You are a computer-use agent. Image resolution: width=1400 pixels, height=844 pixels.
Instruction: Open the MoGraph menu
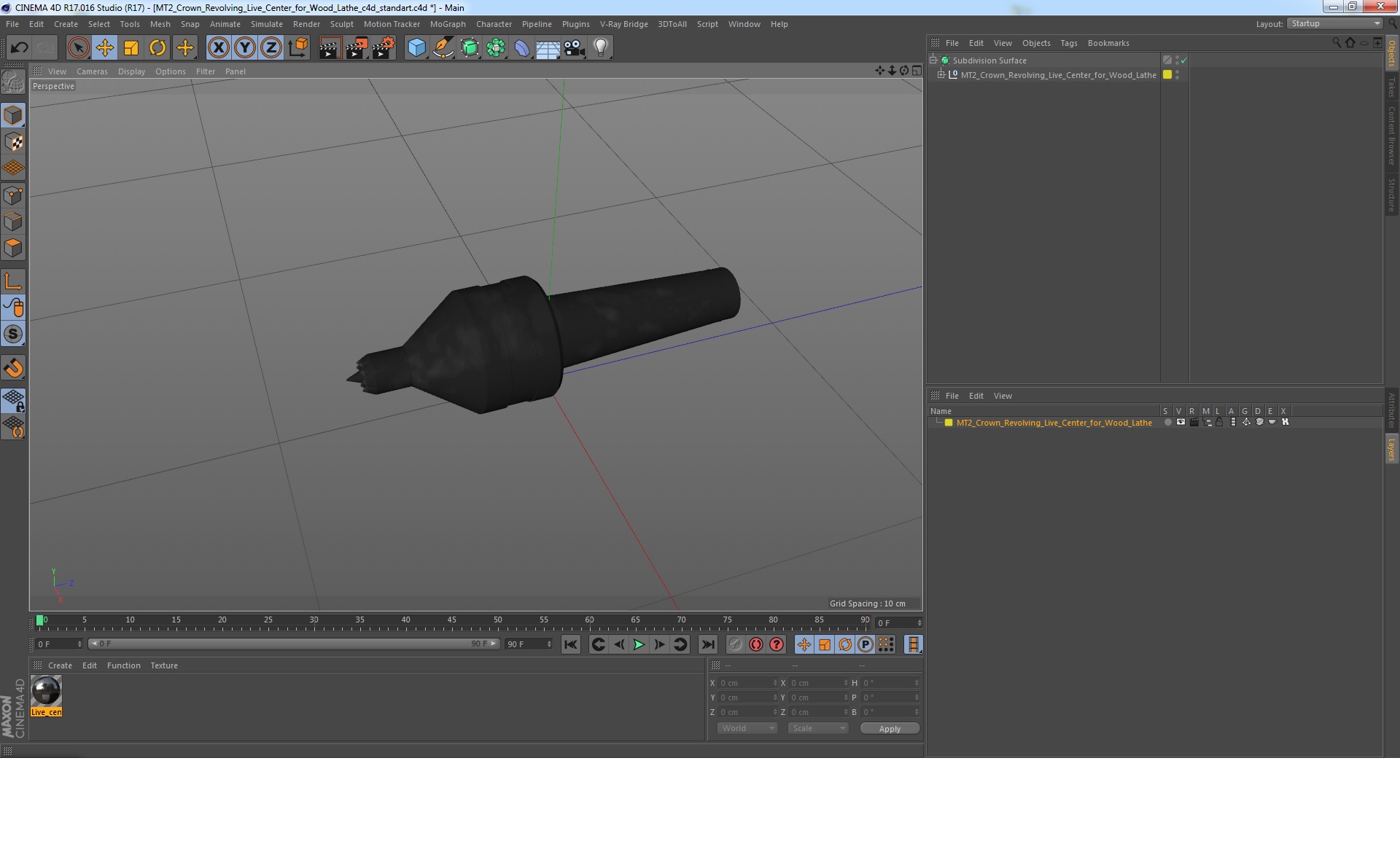(447, 24)
